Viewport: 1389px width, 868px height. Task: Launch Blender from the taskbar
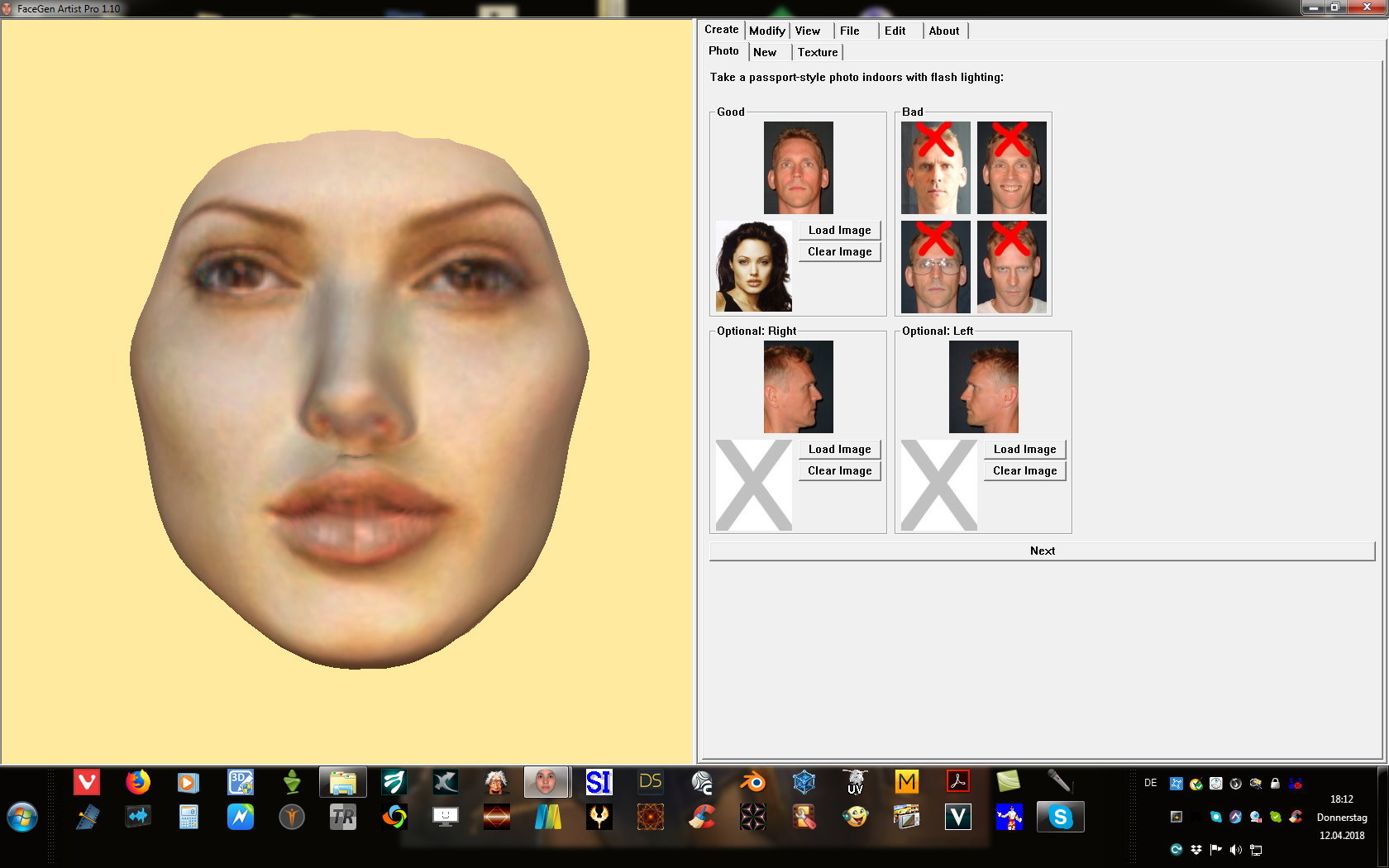tap(752, 781)
